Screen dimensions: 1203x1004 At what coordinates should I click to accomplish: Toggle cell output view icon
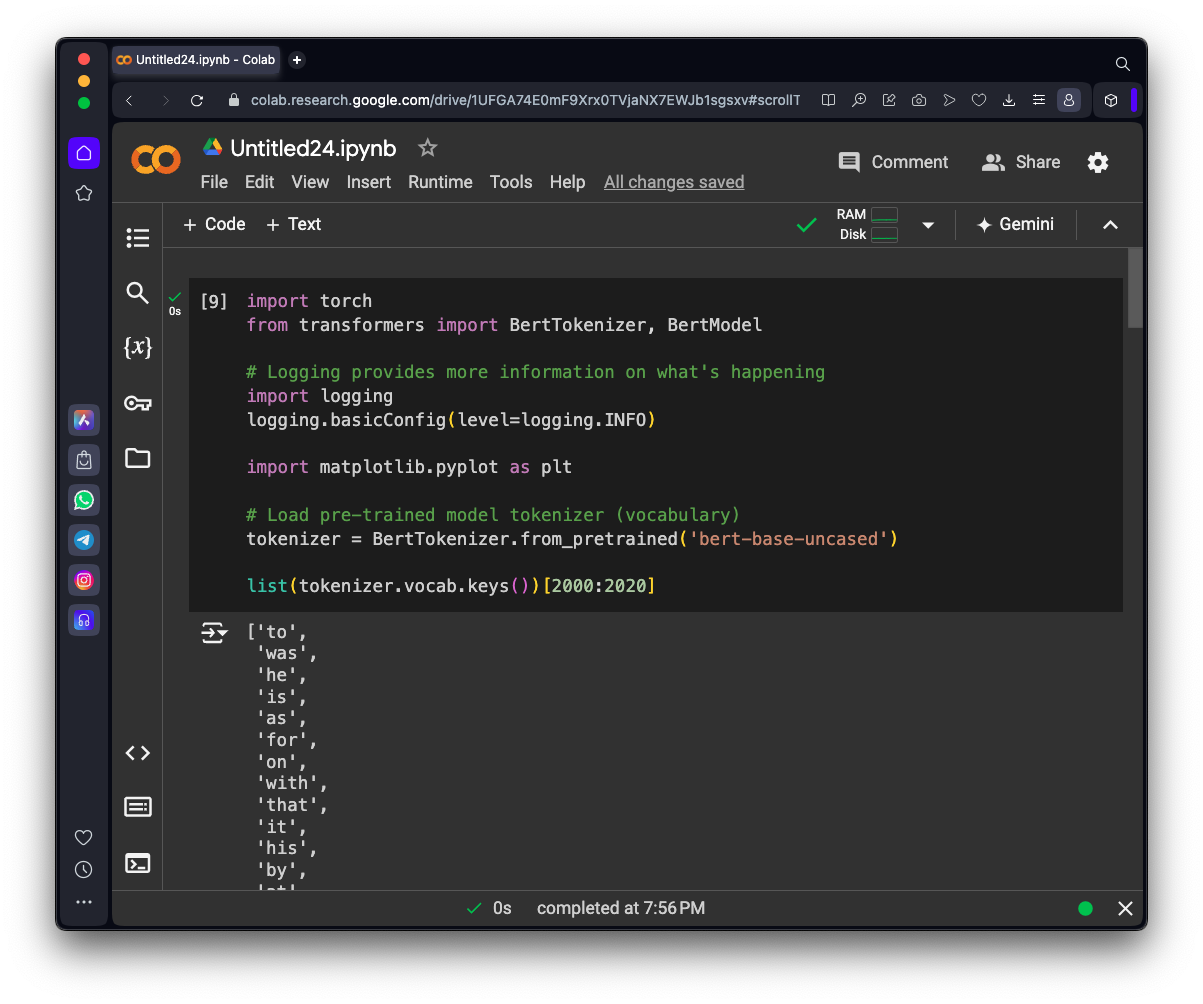[214, 633]
